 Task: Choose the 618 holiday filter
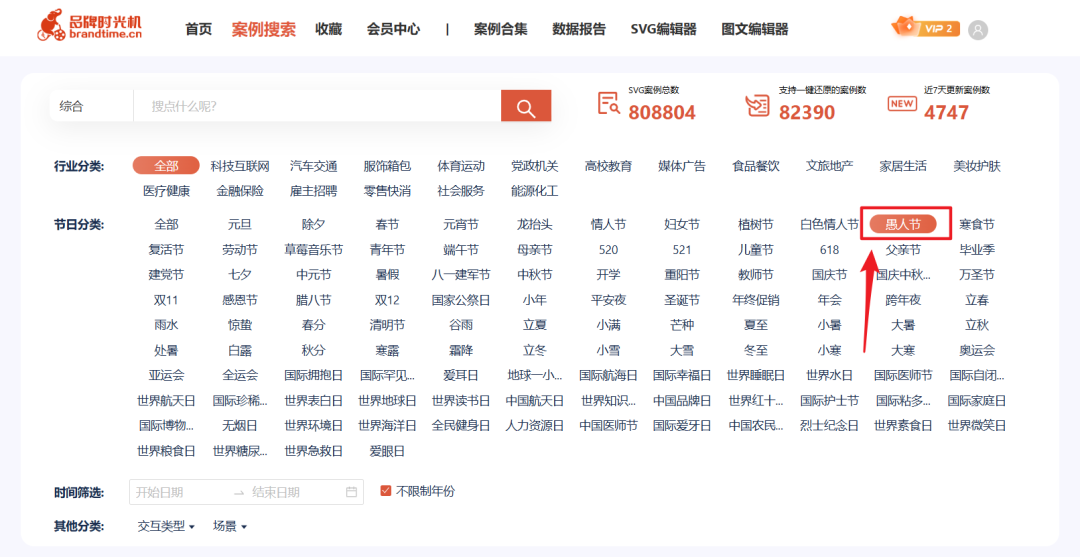point(830,249)
